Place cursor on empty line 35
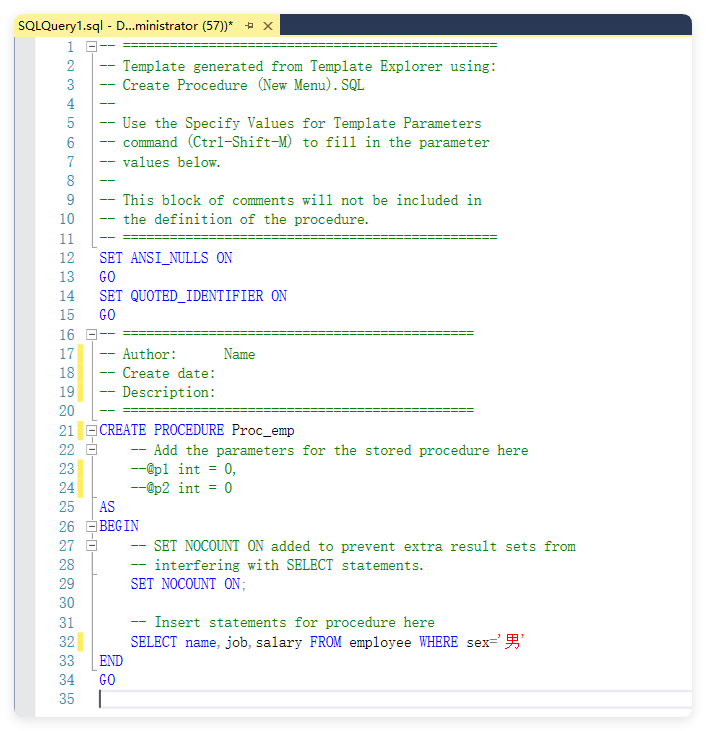This screenshot has width=706, height=731. tap(395, 699)
